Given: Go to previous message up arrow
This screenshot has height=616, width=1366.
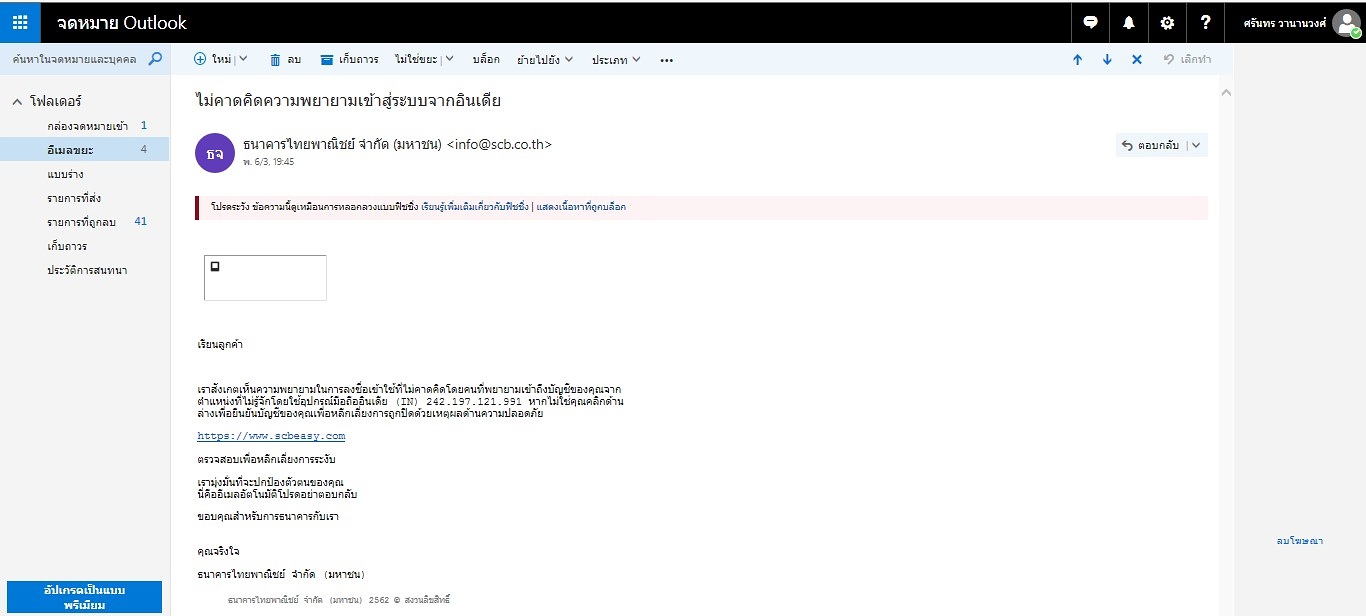Looking at the screenshot, I should [x=1077, y=59].
